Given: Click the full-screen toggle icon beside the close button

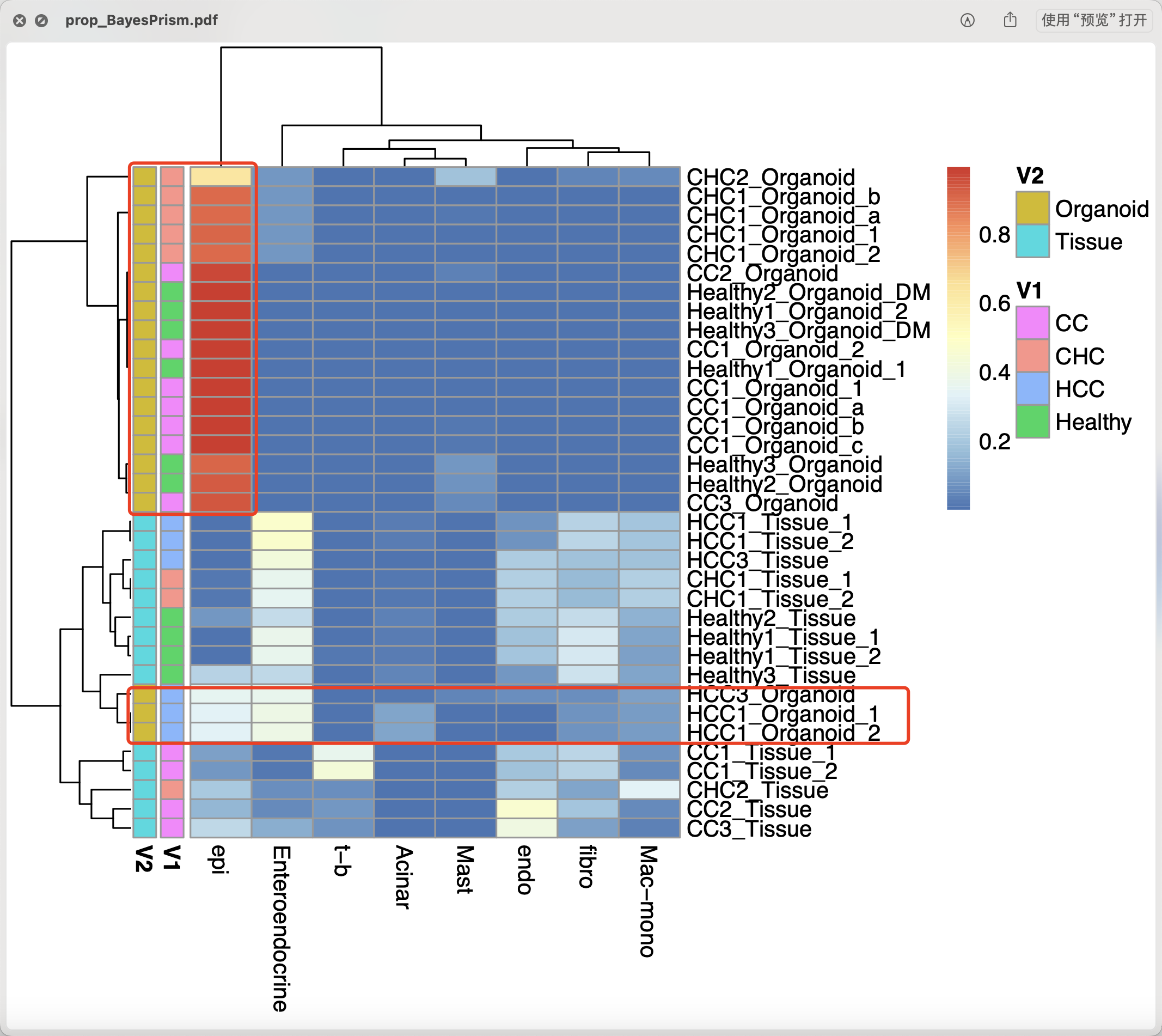Looking at the screenshot, I should click(41, 21).
